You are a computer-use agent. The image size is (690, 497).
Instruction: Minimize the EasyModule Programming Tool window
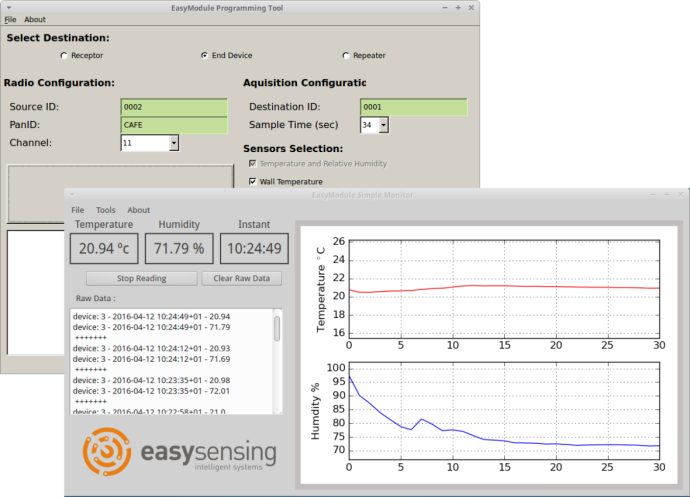pos(445,8)
